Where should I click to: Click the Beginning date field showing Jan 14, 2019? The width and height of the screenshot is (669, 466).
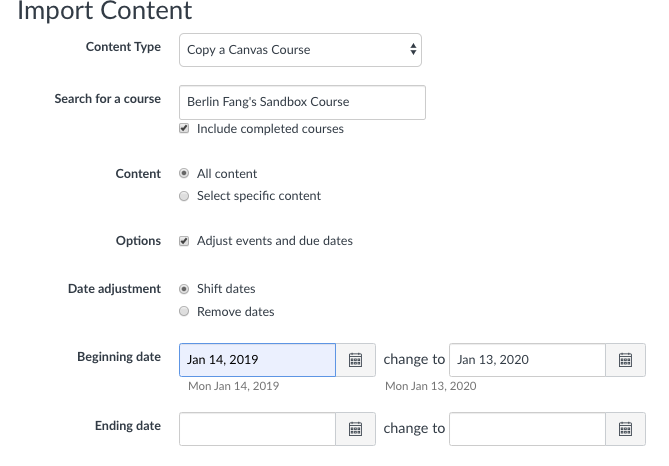[x=257, y=360]
